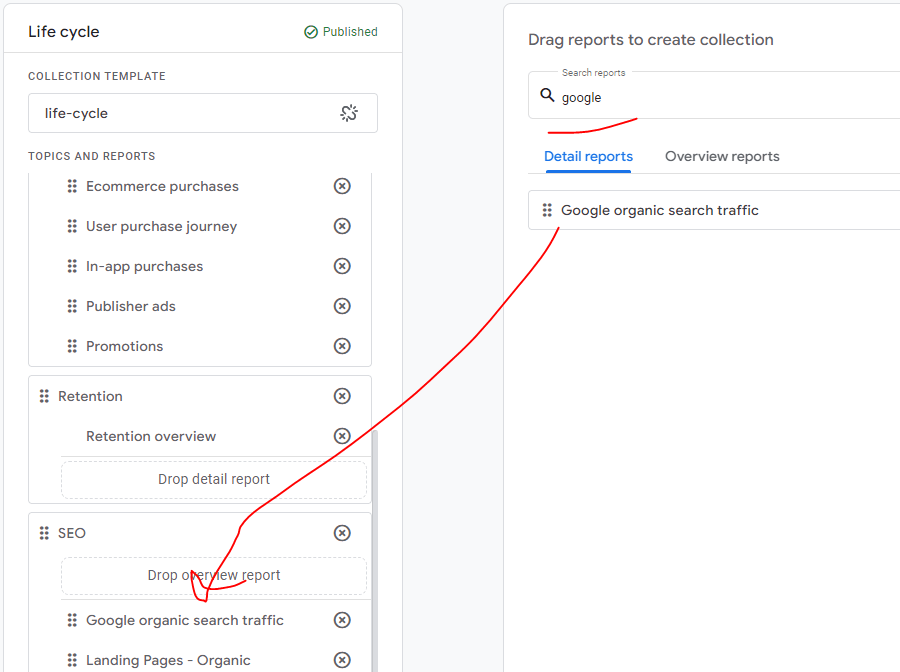Select the Retention overview report
900x672 pixels.
151,436
